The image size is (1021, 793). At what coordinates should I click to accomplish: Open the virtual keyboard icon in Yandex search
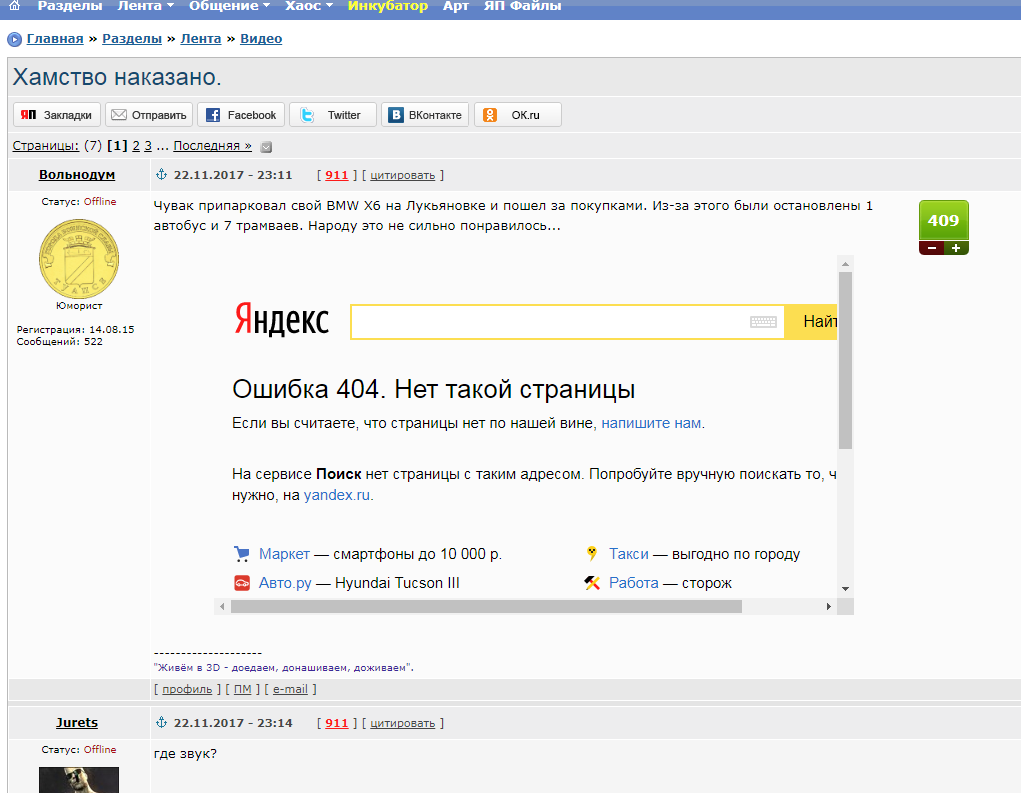[763, 322]
